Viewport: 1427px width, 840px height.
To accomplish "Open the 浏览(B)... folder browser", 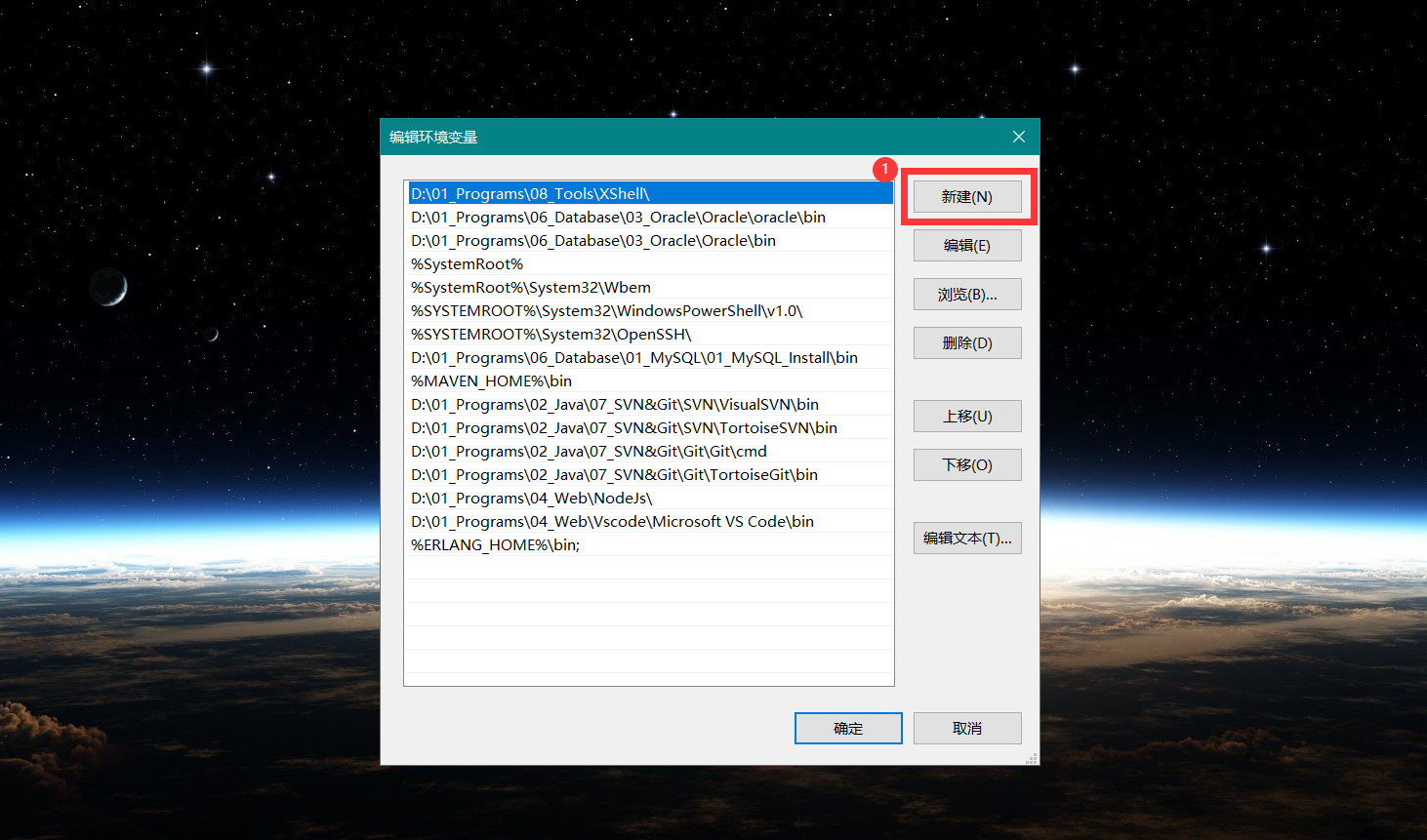I will pyautogui.click(x=966, y=295).
